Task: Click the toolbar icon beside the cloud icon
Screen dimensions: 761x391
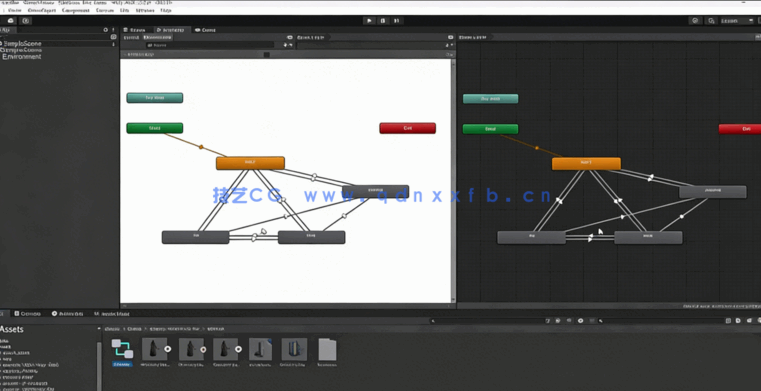Action: [26, 21]
